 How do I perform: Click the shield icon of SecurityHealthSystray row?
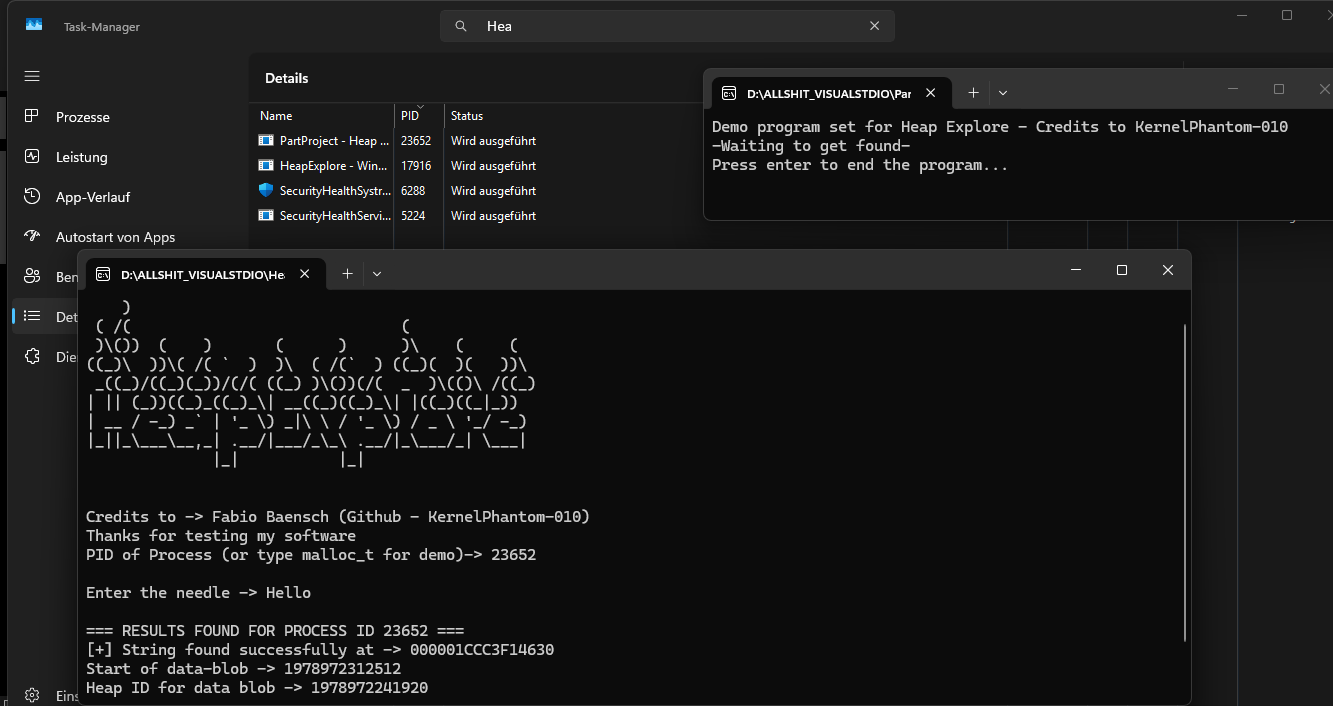(266, 190)
